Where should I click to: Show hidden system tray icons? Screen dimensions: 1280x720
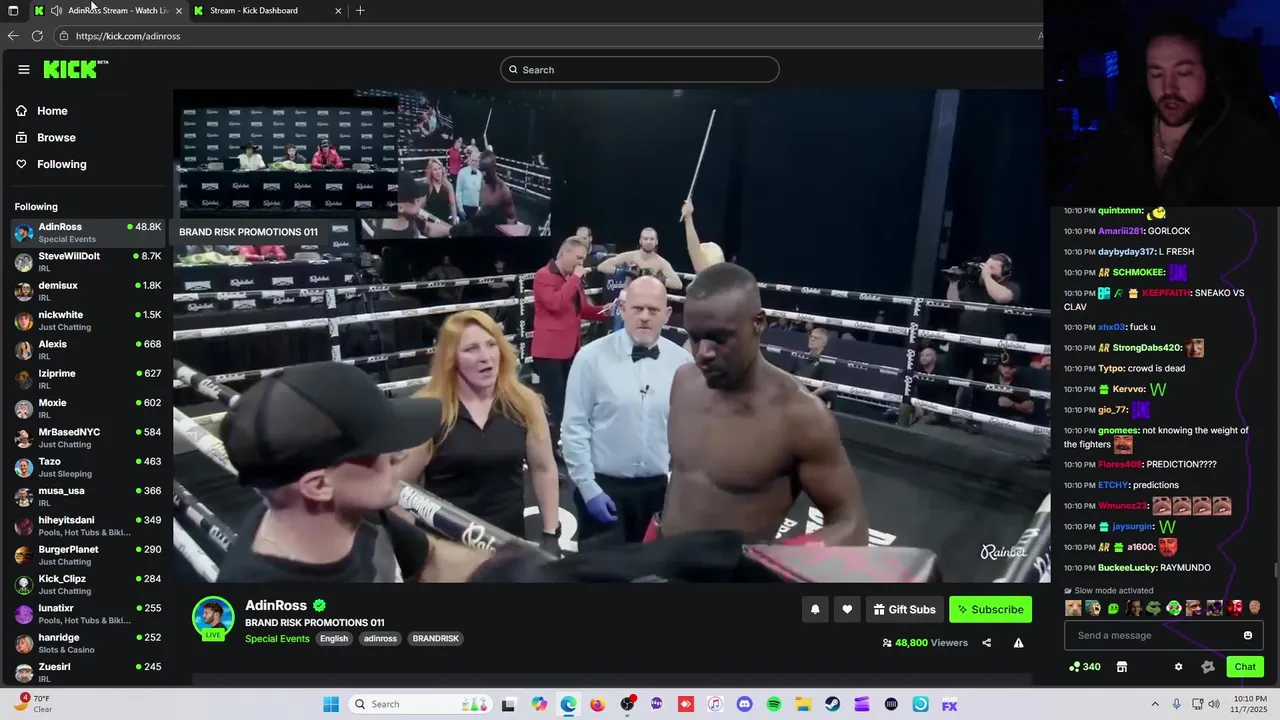[x=1155, y=704]
